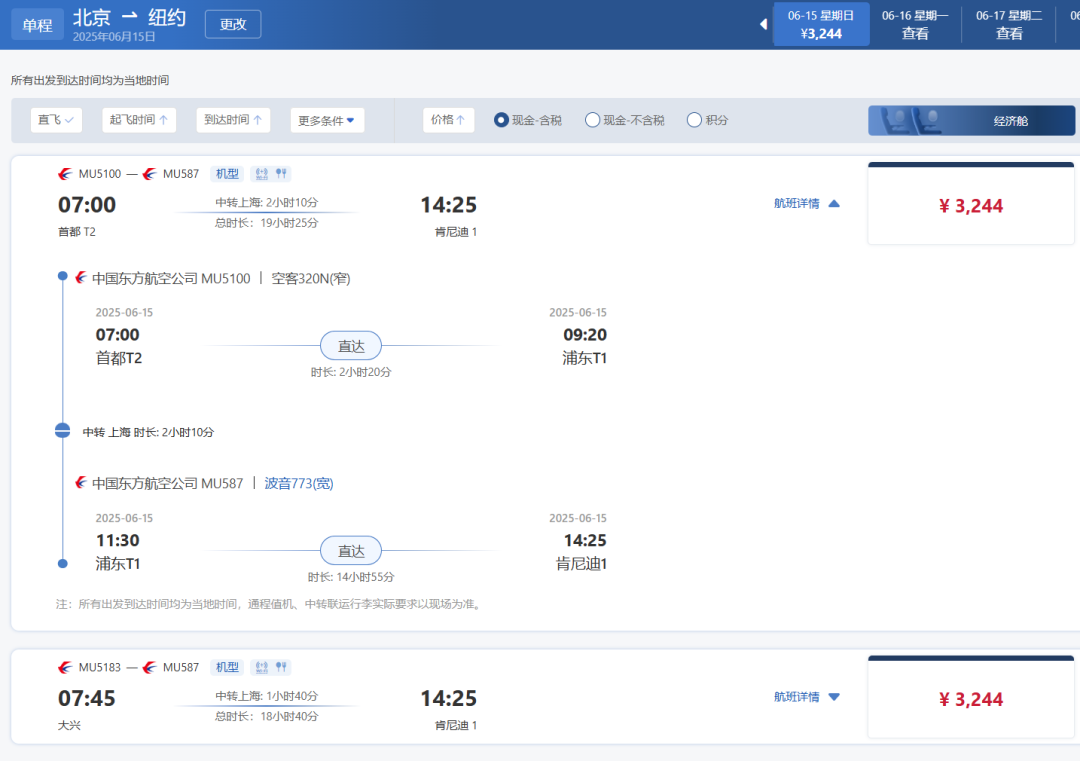
Task: Click the China Eastern logo beside MU5100 in the summary
Action: pos(66,174)
